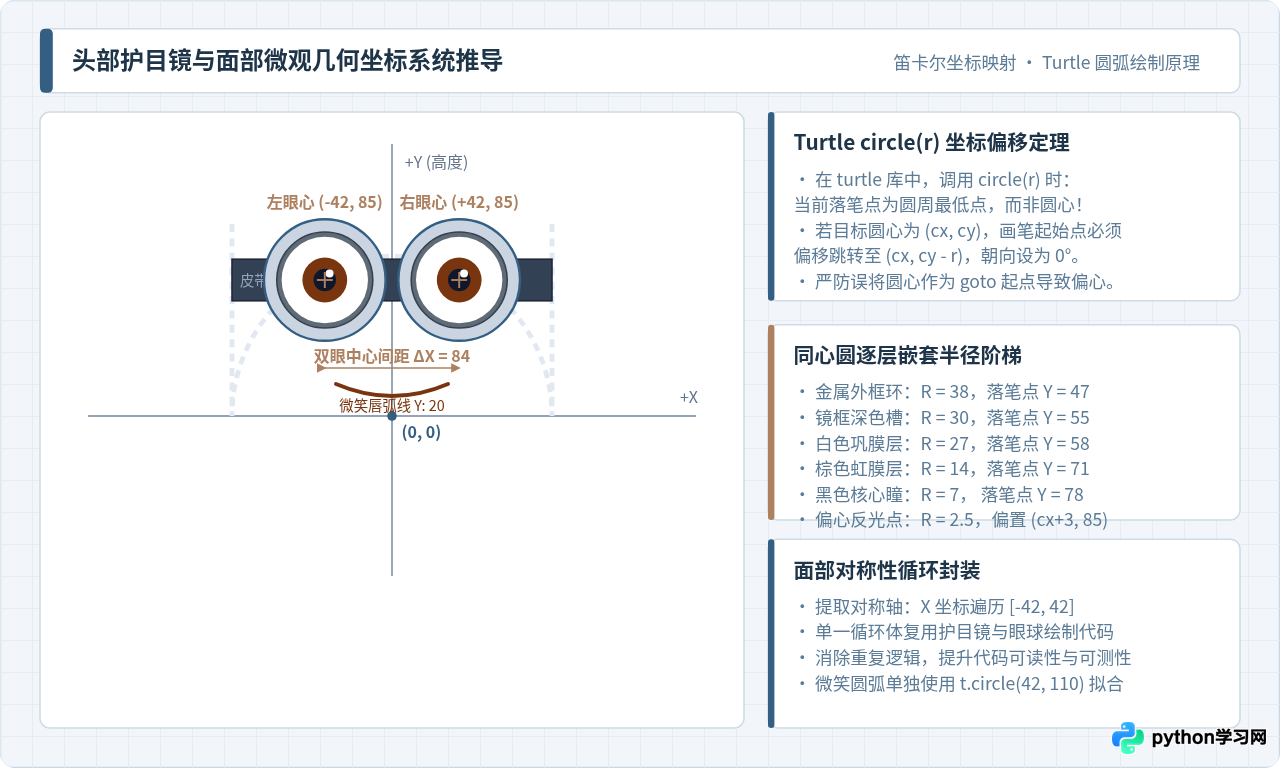Click the line 偏心反光点：R = 2.5

tap(952, 520)
